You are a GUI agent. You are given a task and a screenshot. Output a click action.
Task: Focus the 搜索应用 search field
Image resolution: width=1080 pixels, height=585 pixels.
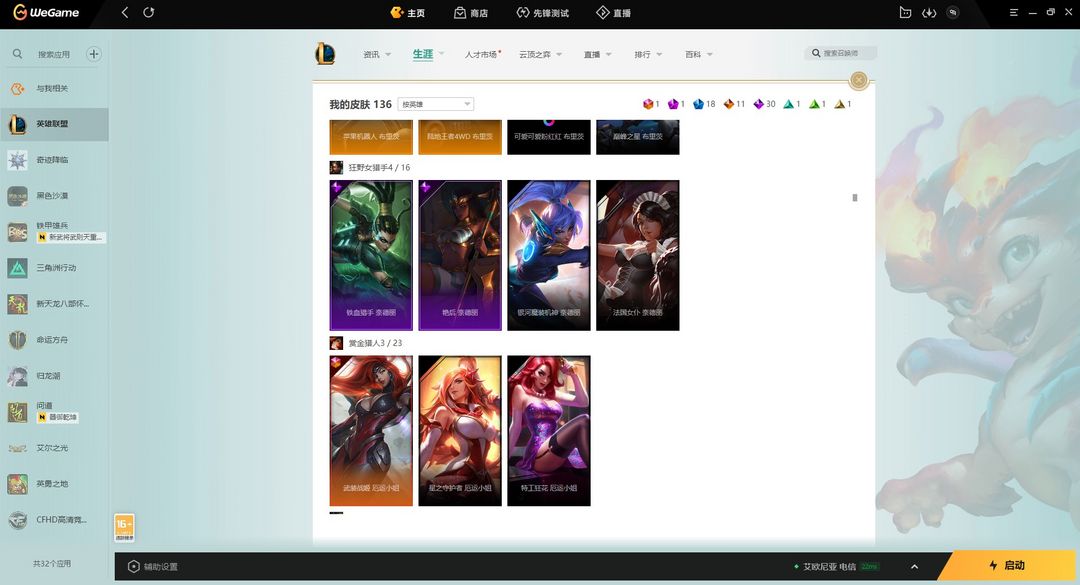pos(54,54)
